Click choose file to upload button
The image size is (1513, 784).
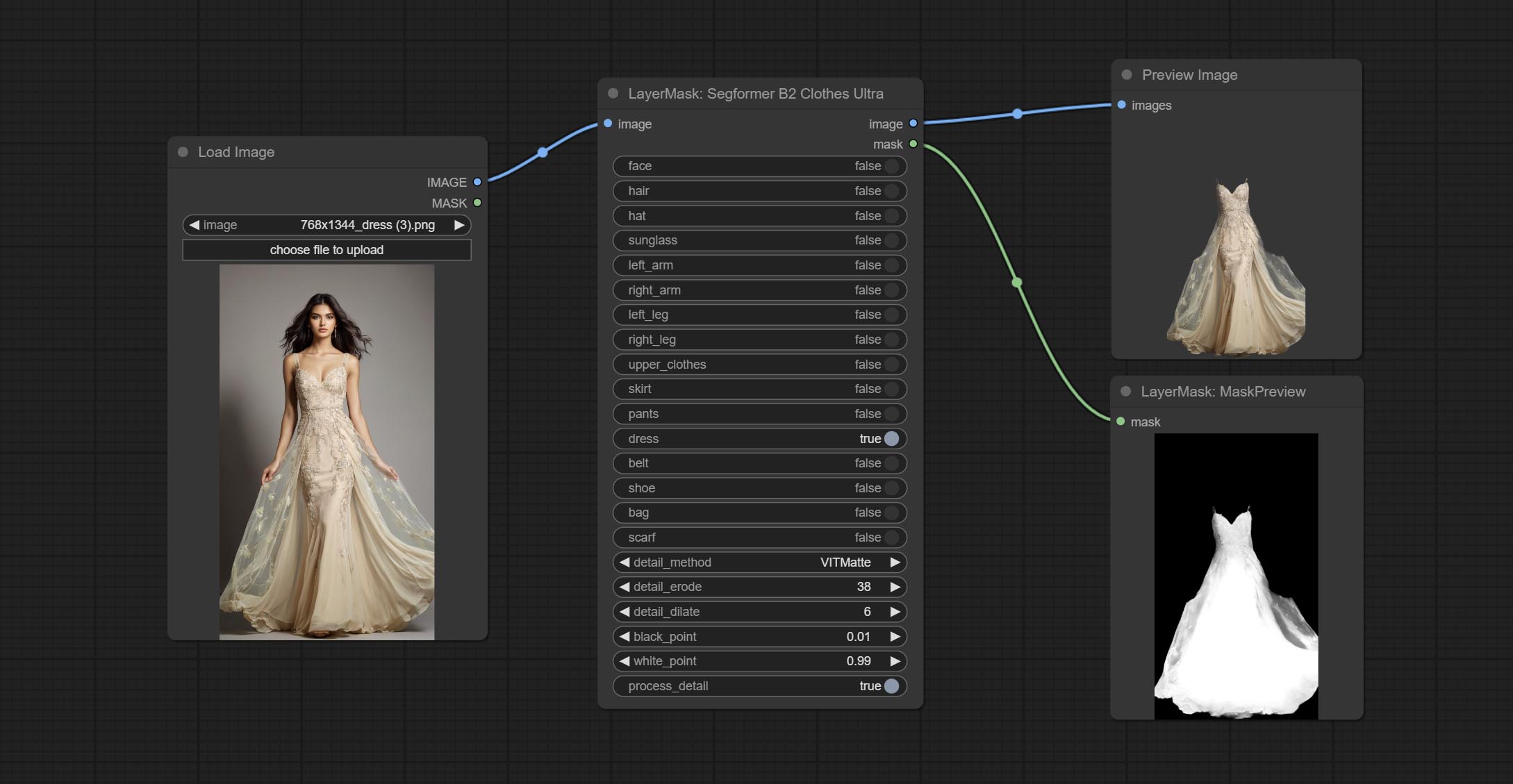pos(327,249)
